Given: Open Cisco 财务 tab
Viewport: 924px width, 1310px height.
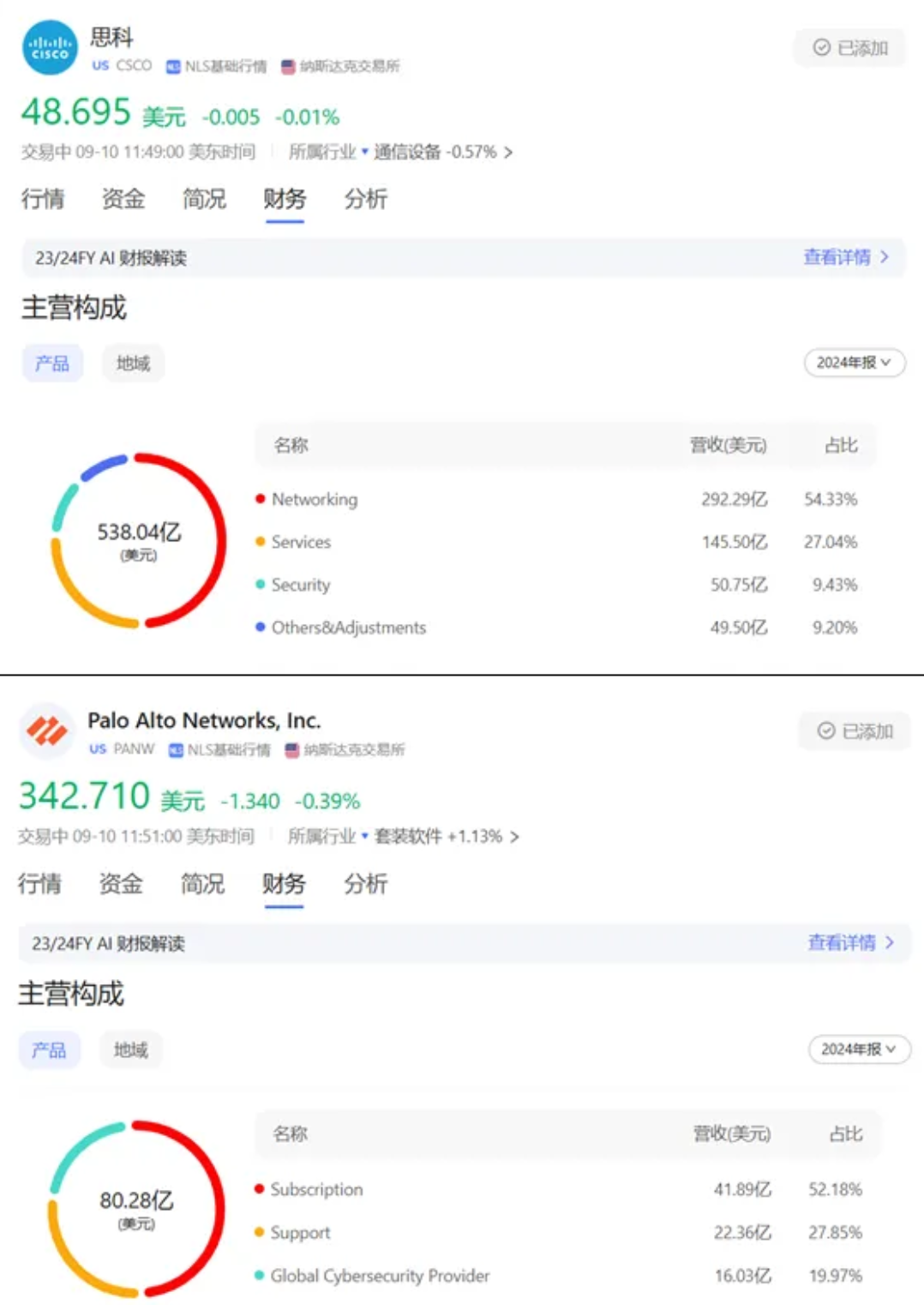Looking at the screenshot, I should (285, 199).
